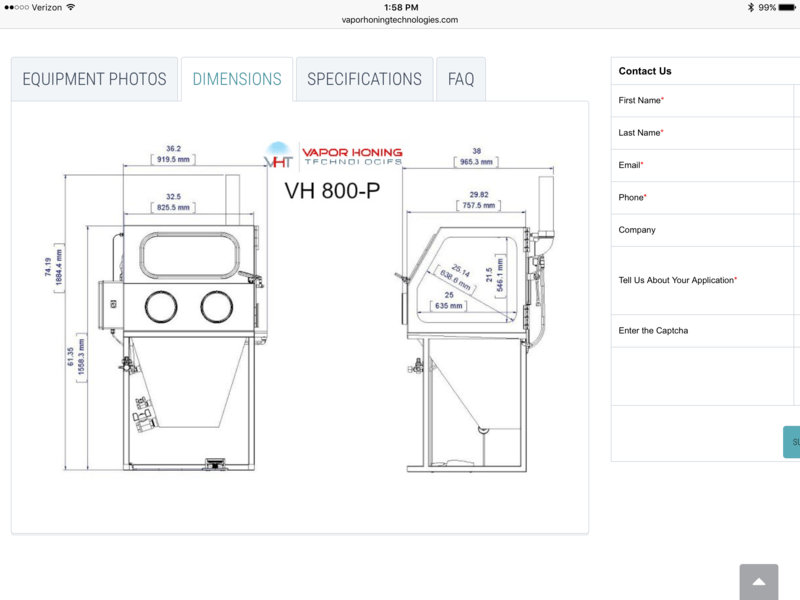Tap the Verizon carrier label
Image resolution: width=800 pixels, height=600 pixels.
tap(46, 7)
